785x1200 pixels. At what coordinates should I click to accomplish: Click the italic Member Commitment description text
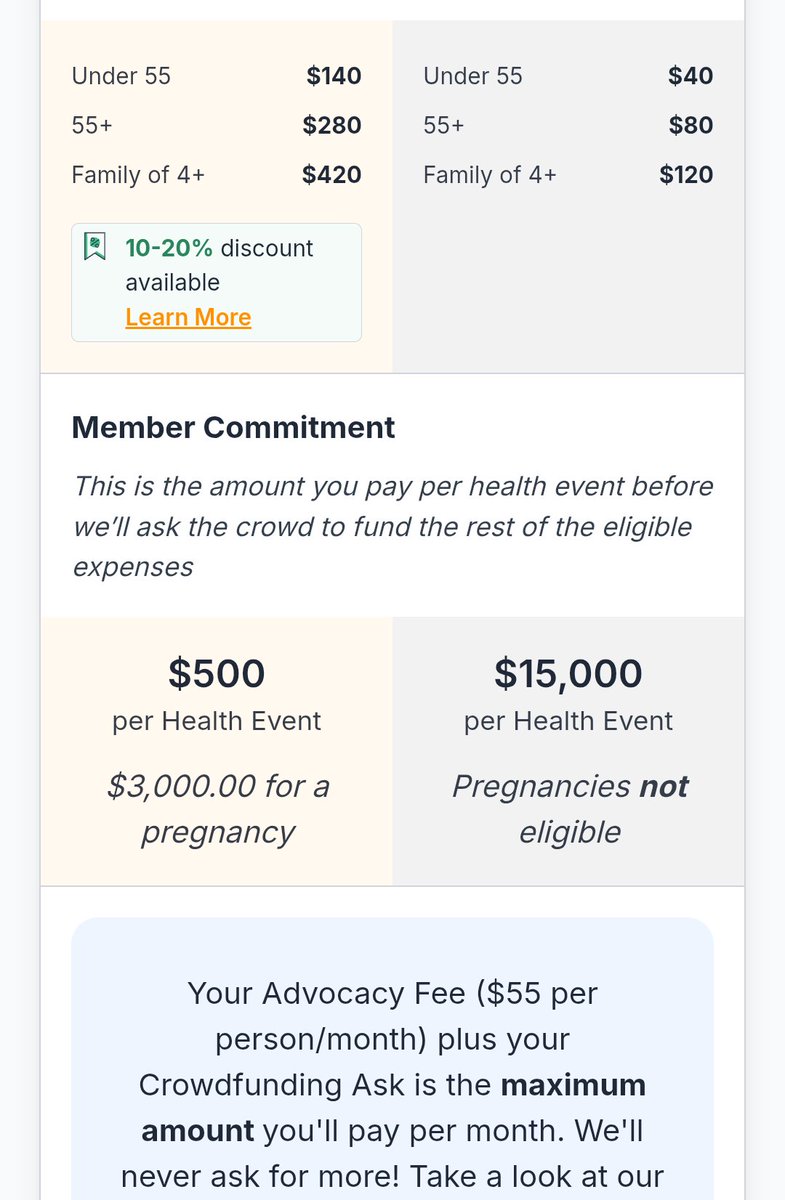(392, 526)
